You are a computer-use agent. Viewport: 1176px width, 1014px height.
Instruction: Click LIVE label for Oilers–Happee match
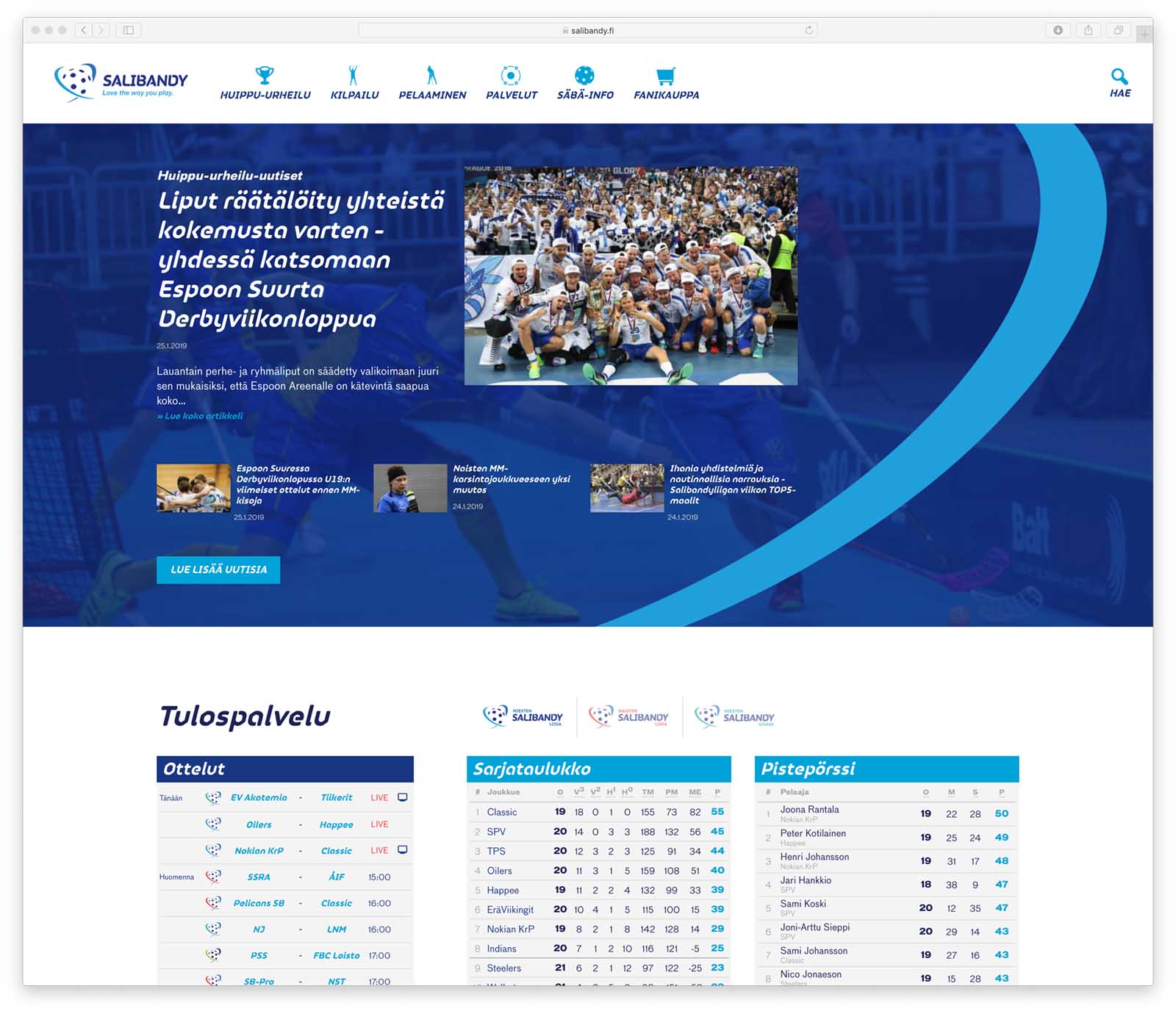point(379,824)
